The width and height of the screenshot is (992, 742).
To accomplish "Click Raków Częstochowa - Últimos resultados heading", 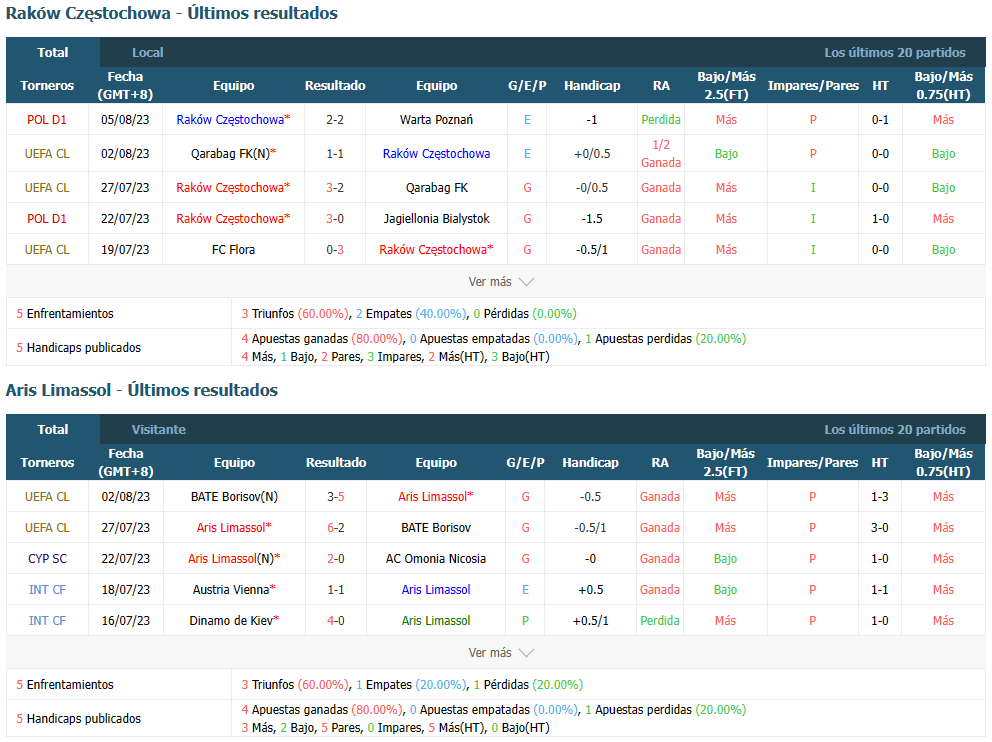I will [x=171, y=13].
